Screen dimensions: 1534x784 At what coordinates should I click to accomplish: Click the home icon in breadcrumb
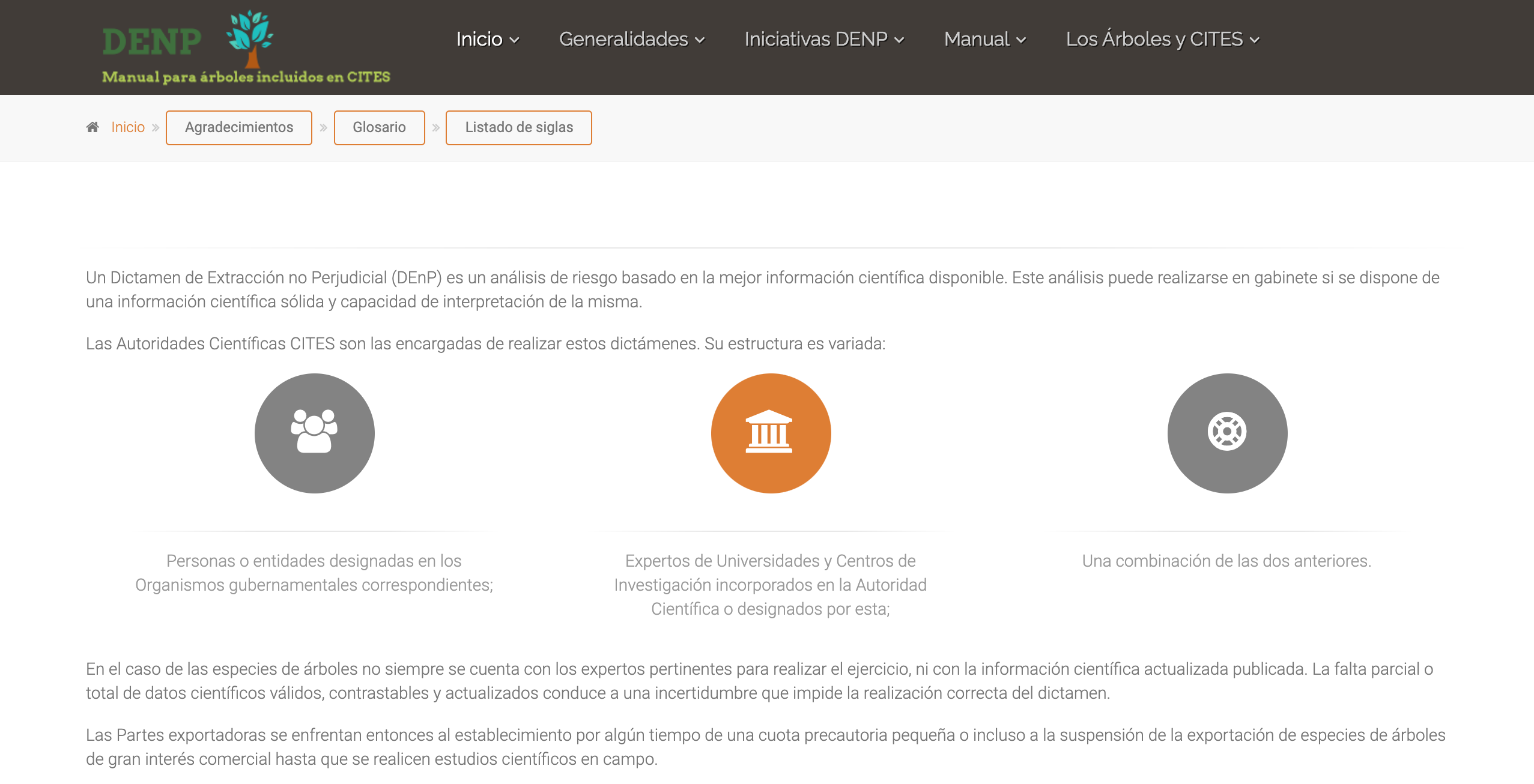click(92, 127)
